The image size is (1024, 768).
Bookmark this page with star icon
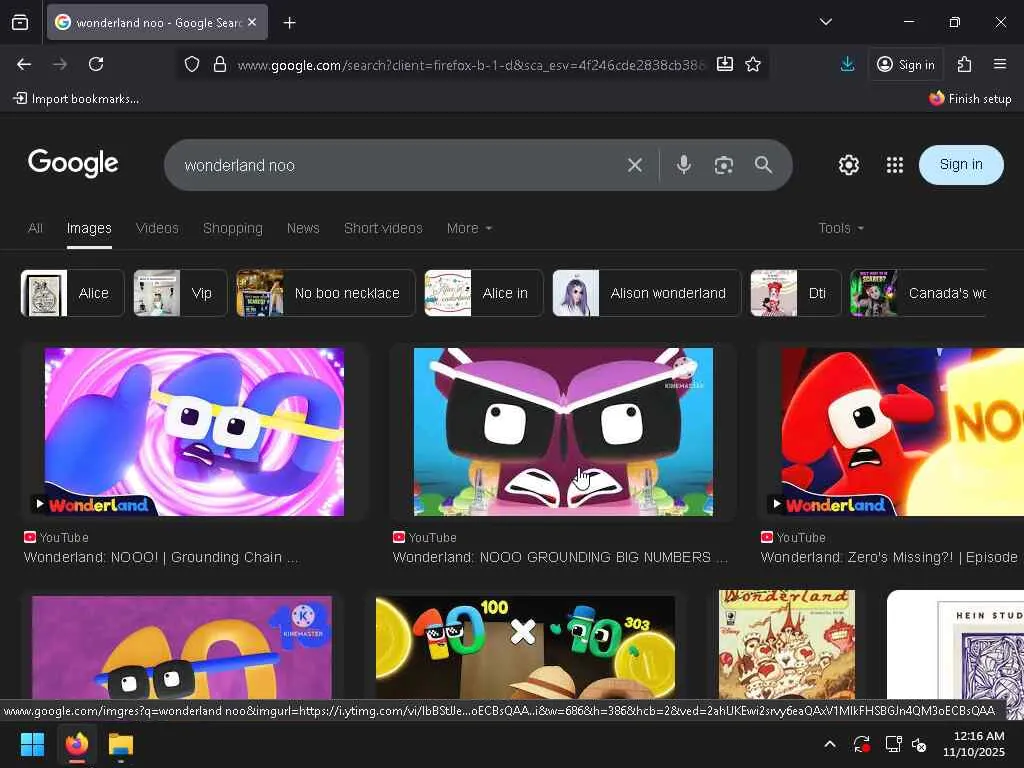pos(753,64)
